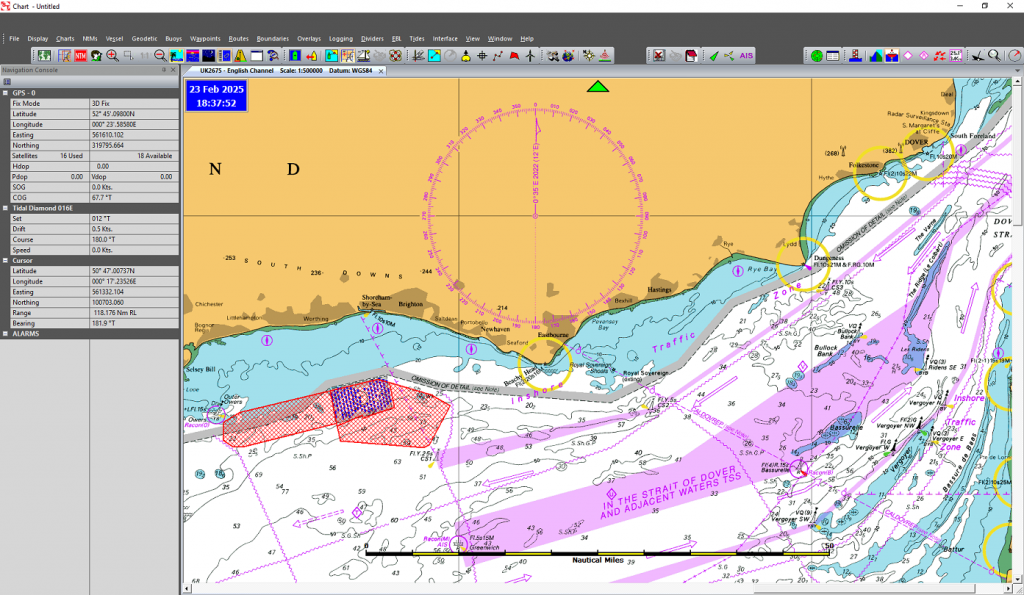The height and width of the screenshot is (595, 1024).
Task: Collapse the GPS - 0 section
Action: (6, 92)
